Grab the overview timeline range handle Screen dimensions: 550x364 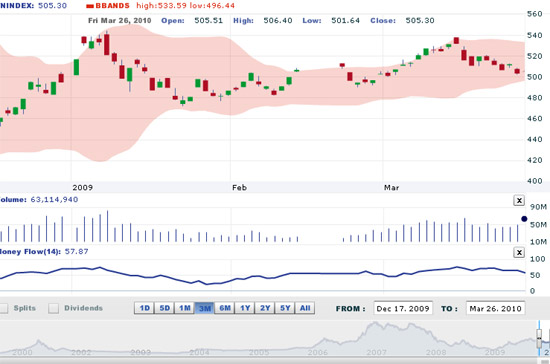pyautogui.click(x=539, y=338)
